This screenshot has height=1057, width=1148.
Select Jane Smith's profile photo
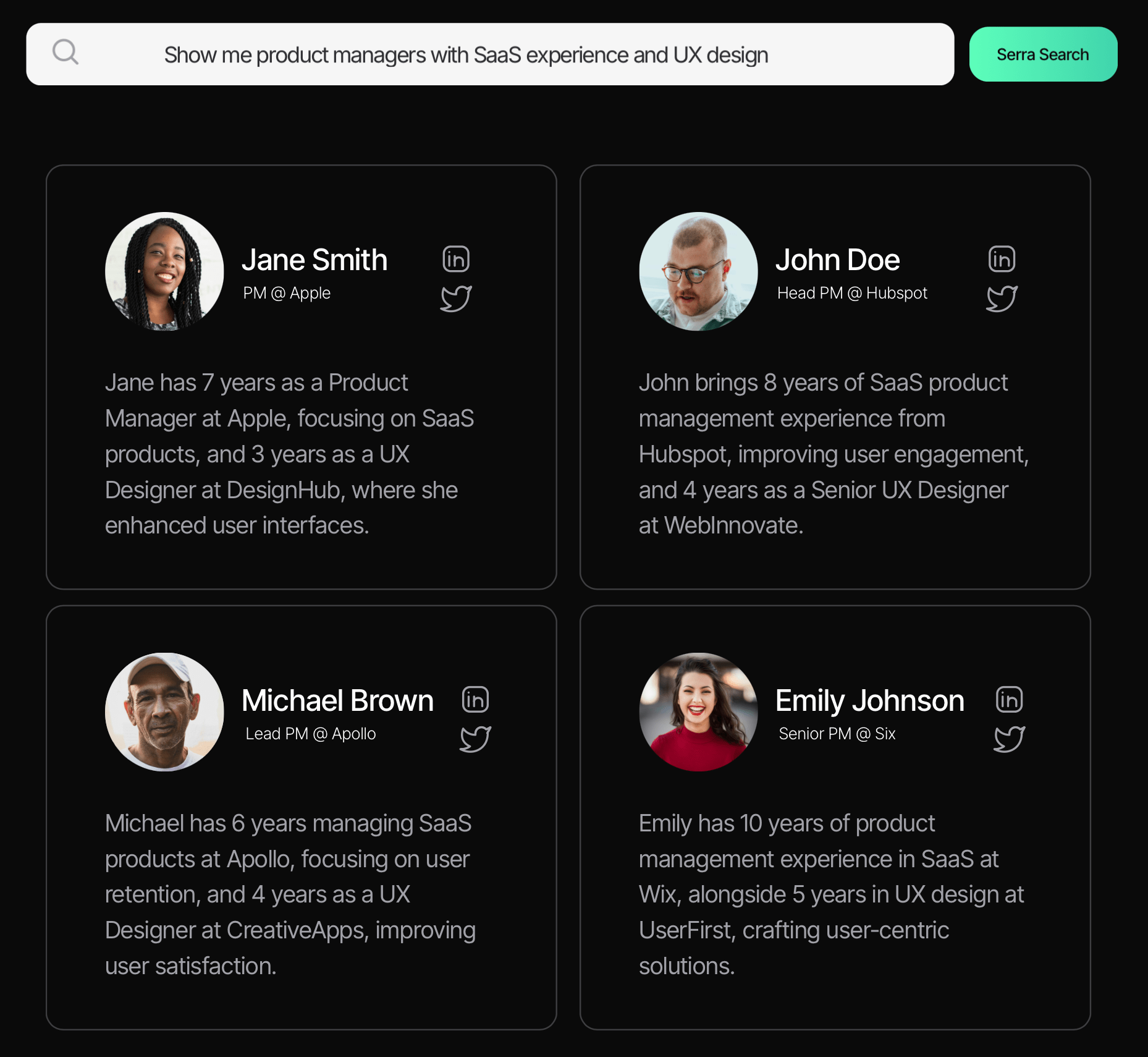click(x=164, y=271)
